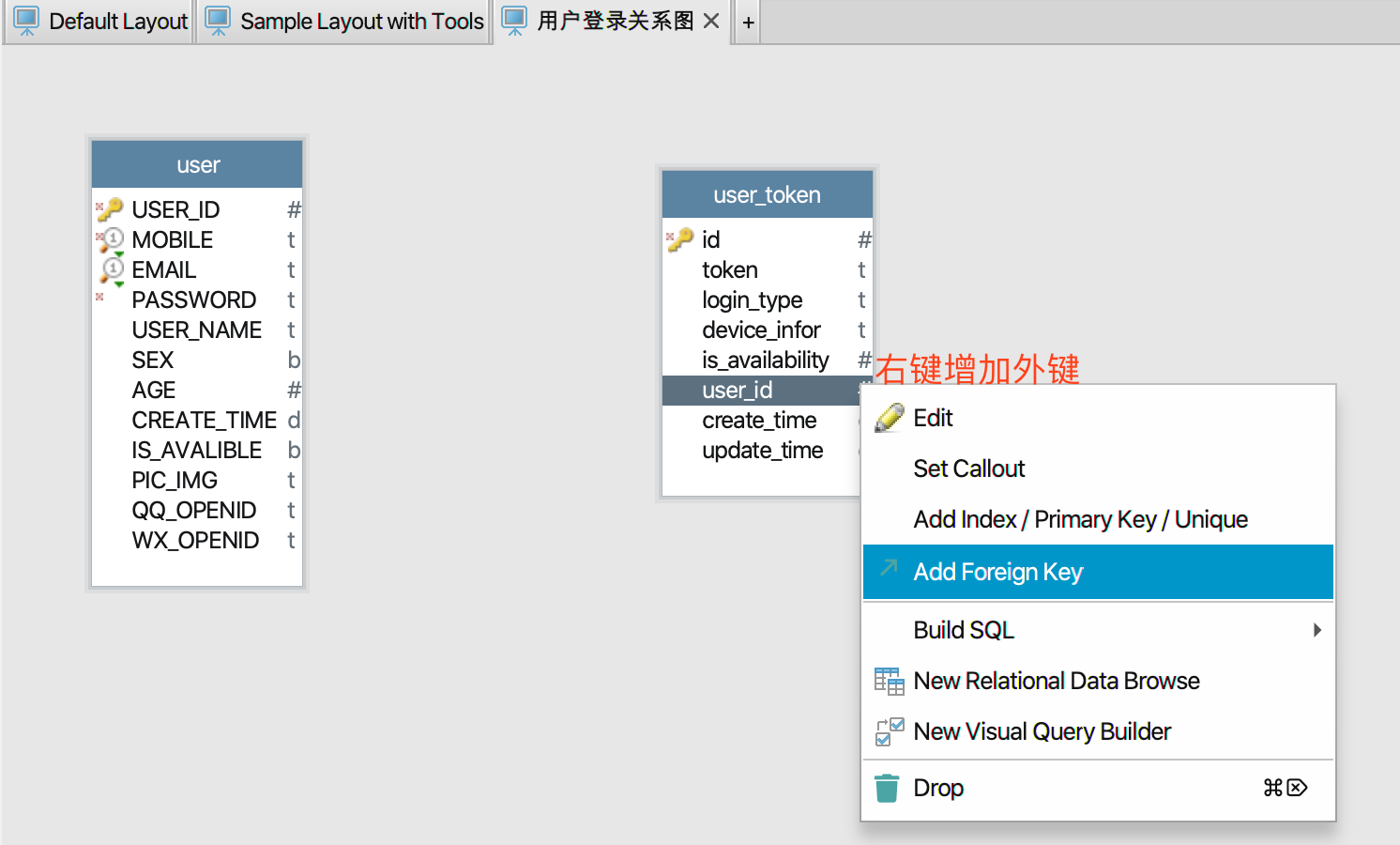
Task: Select the is_availability column
Action: 768,360
